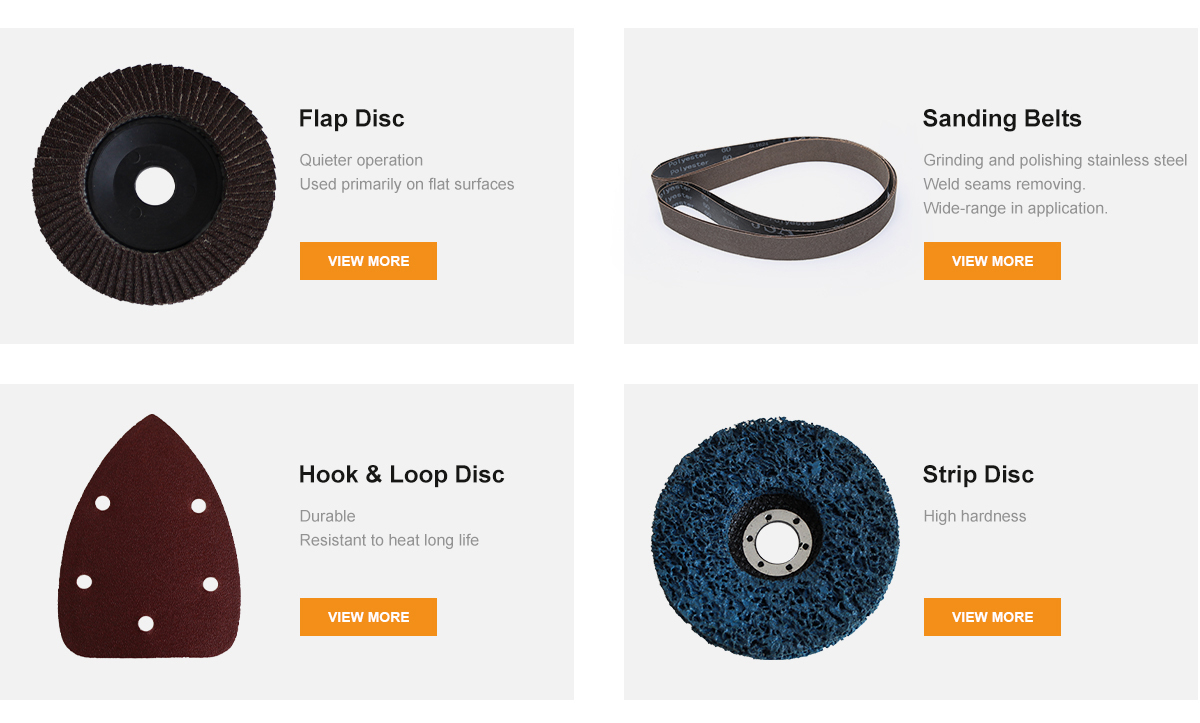Click VIEW MORE under Flap Disc

368,261
